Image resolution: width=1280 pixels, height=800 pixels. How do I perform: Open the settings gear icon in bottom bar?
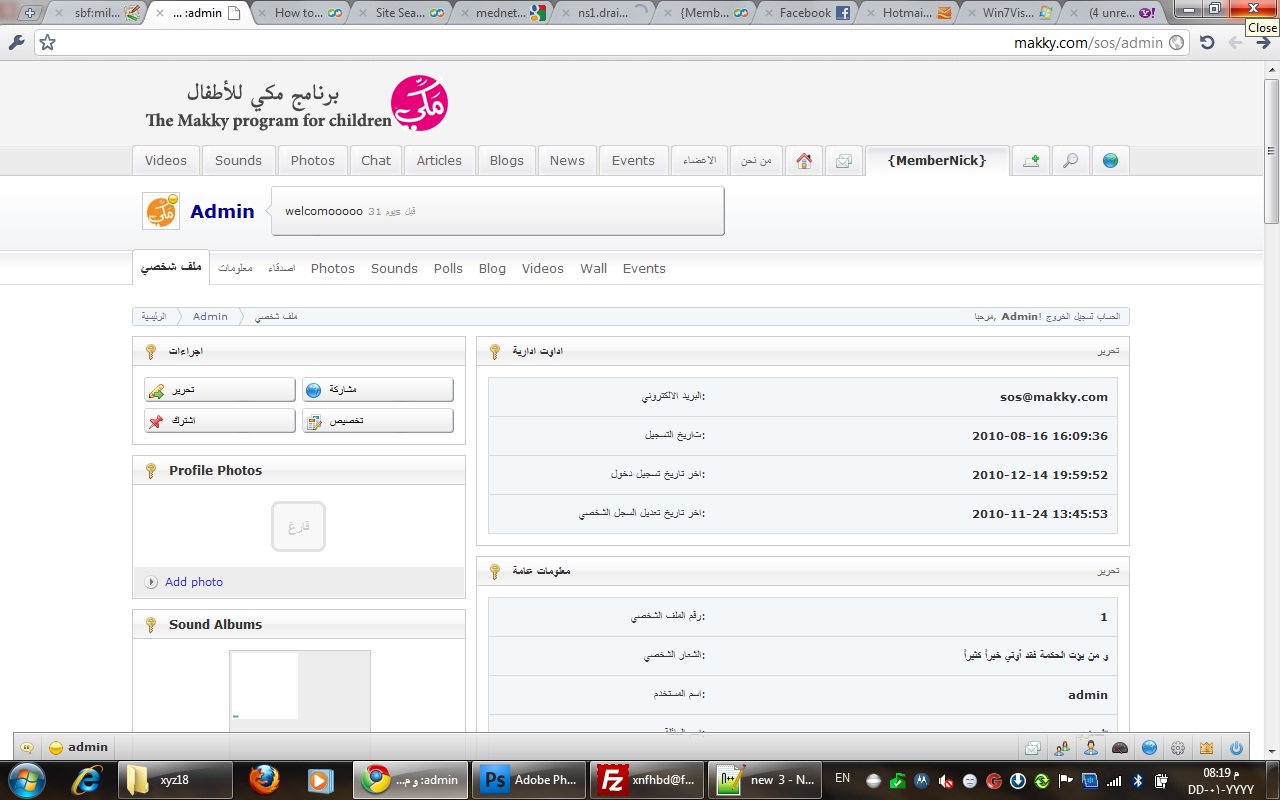click(1178, 747)
